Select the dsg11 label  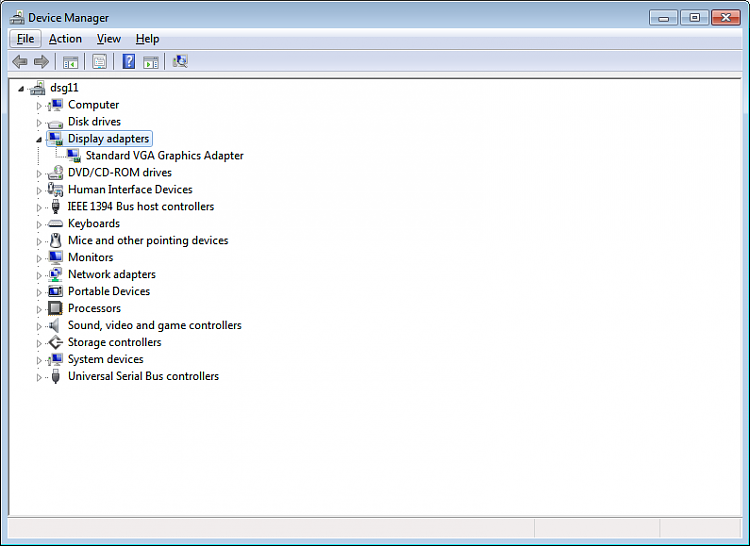pyautogui.click(x=64, y=88)
